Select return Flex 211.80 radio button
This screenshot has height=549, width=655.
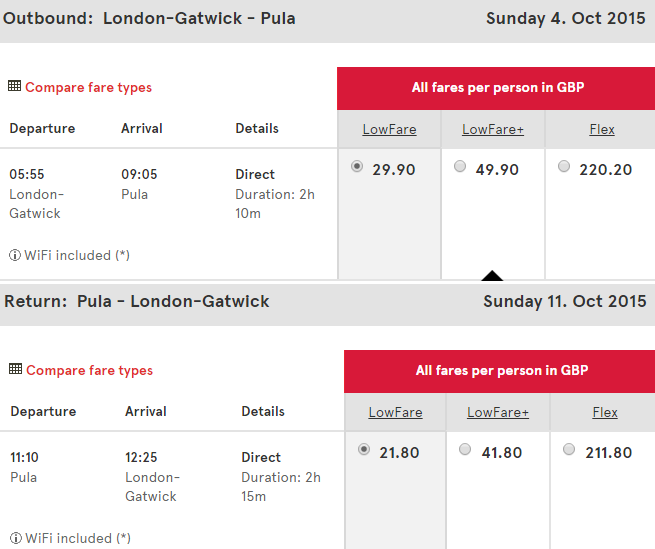(x=569, y=450)
